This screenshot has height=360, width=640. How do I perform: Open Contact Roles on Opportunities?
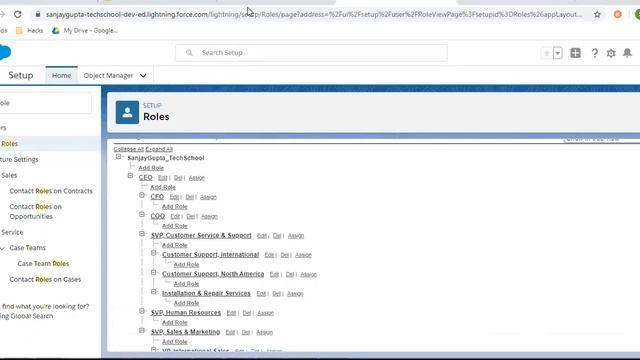(36, 211)
